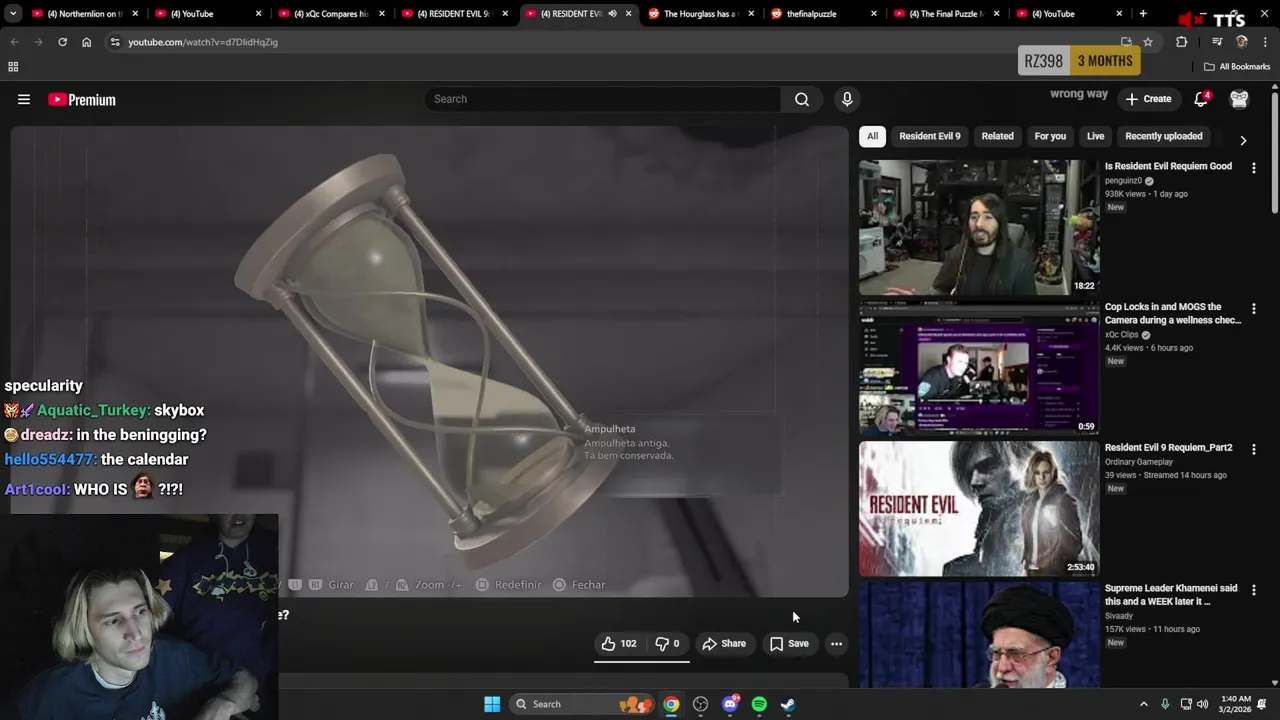This screenshot has width=1280, height=720.
Task: Open media controls icon in toolbar
Action: tap(1217, 42)
